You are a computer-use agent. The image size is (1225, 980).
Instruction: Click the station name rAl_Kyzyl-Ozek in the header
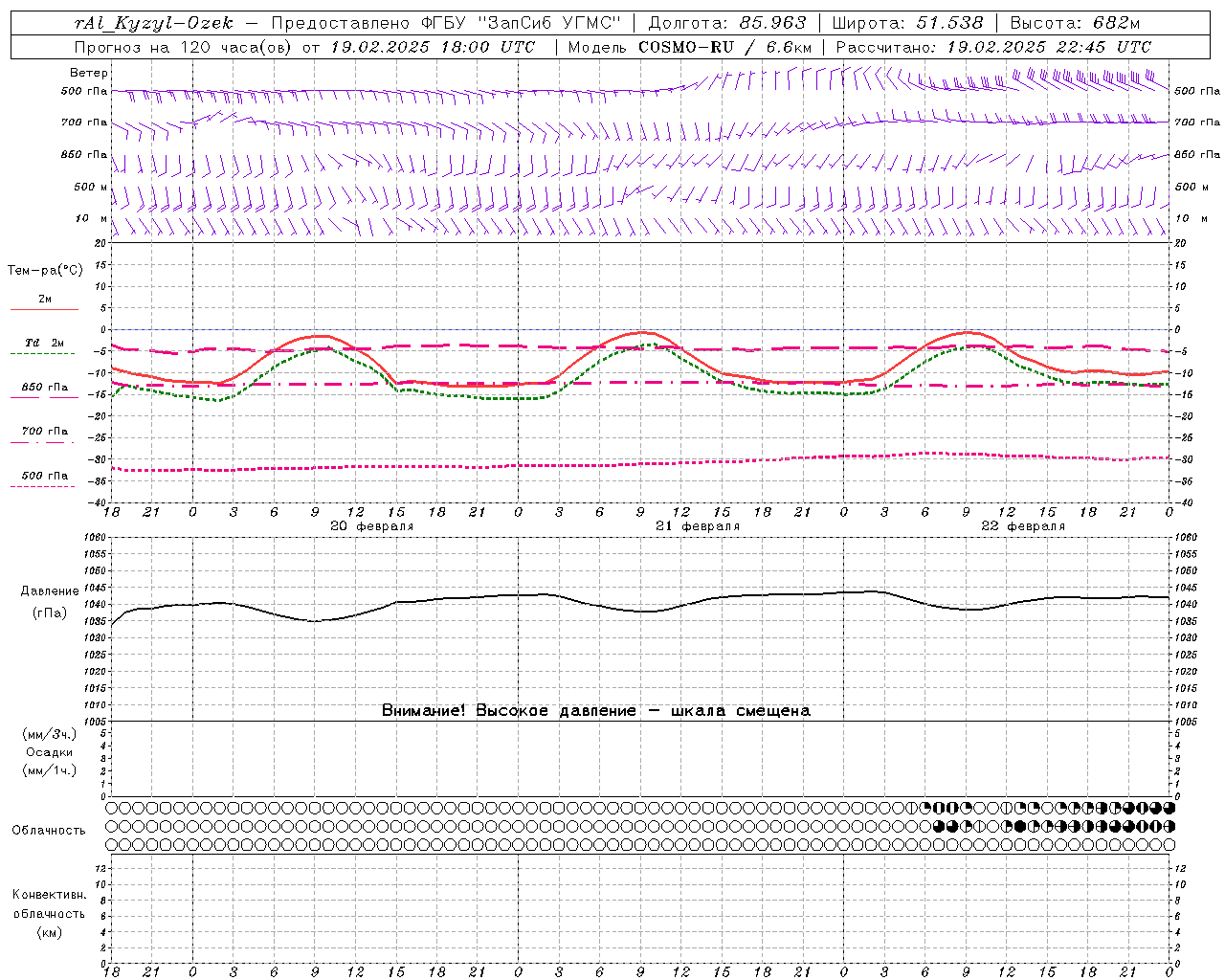tap(153, 23)
